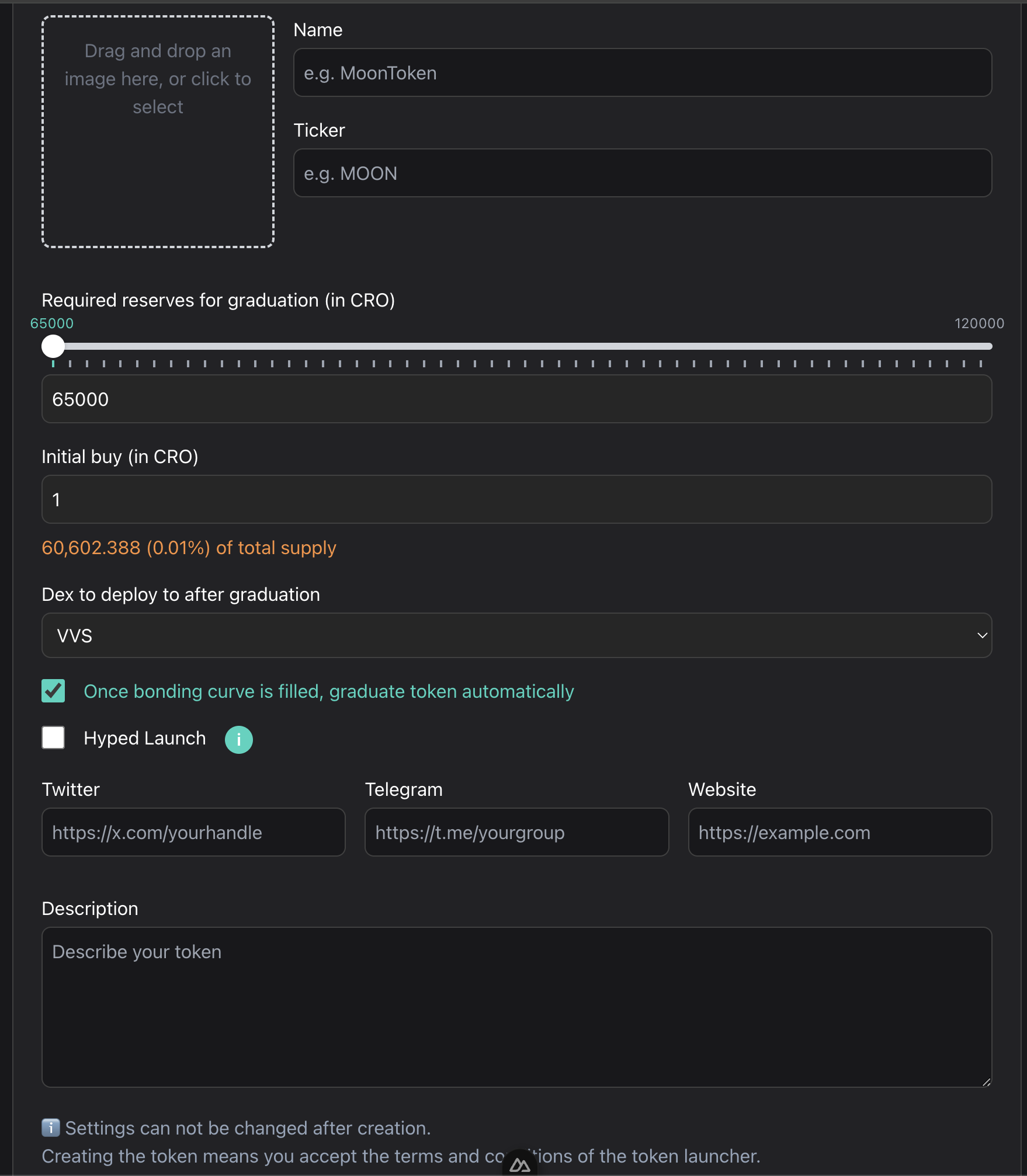Focus the Ticker input field
This screenshot has width=1027, height=1176.
point(642,173)
